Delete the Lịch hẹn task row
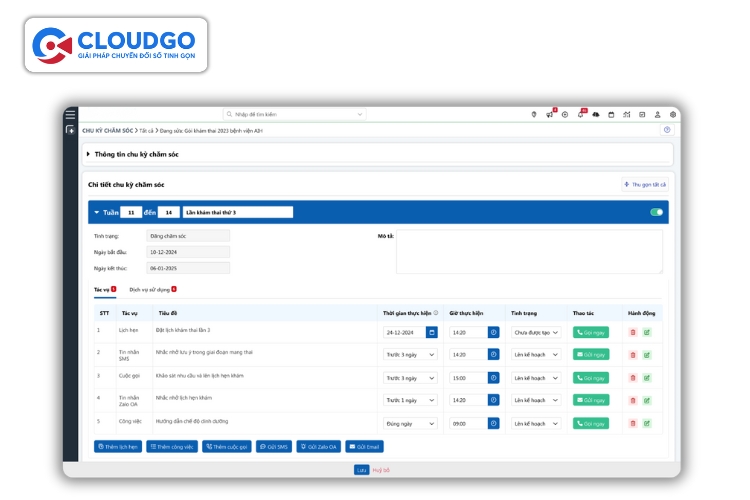Screen dimensions: 750x500 pyautogui.click(x=632, y=331)
